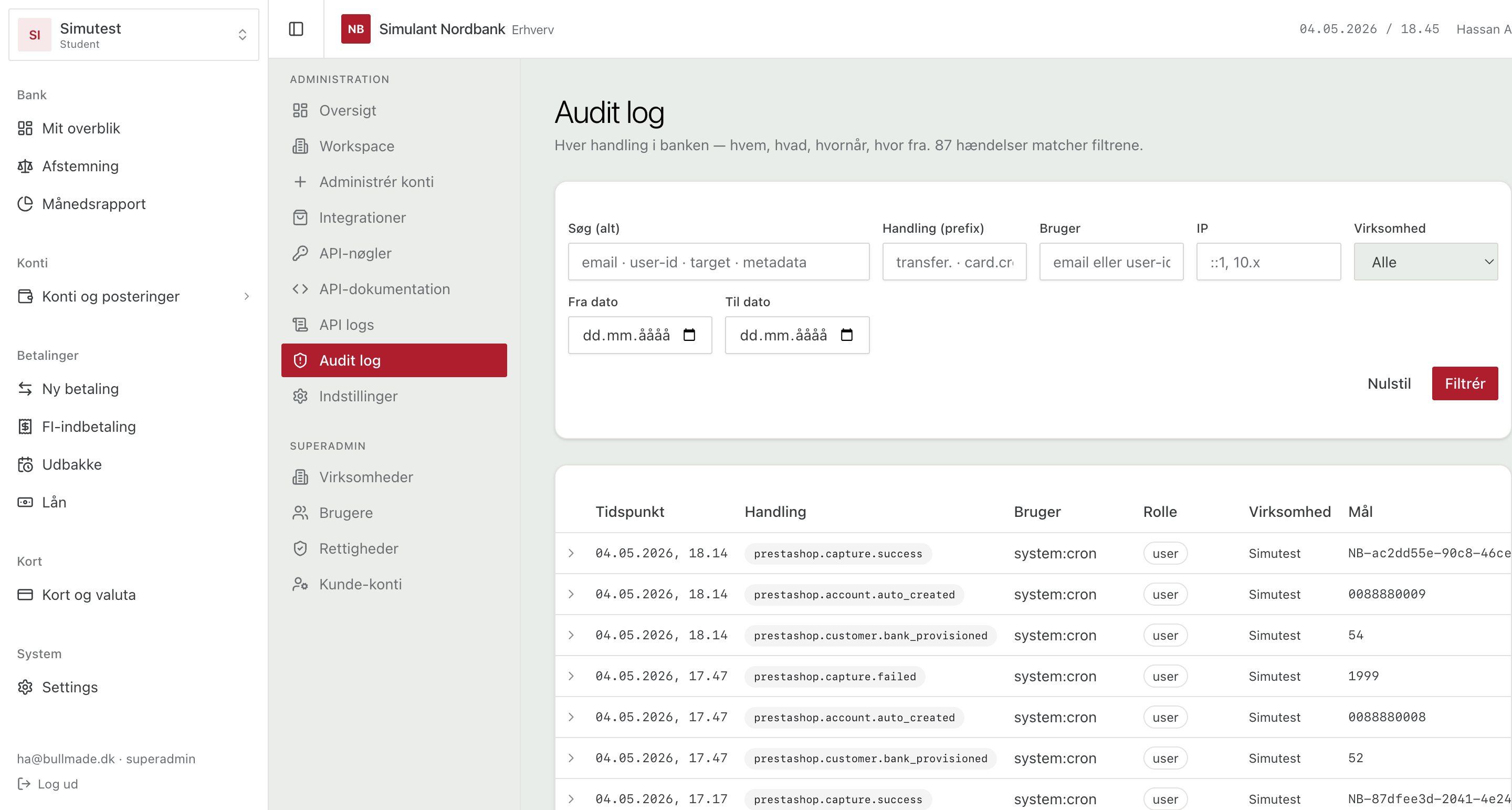1512x810 pixels.
Task: Click Integrationer shopping bag icon
Action: pos(300,218)
